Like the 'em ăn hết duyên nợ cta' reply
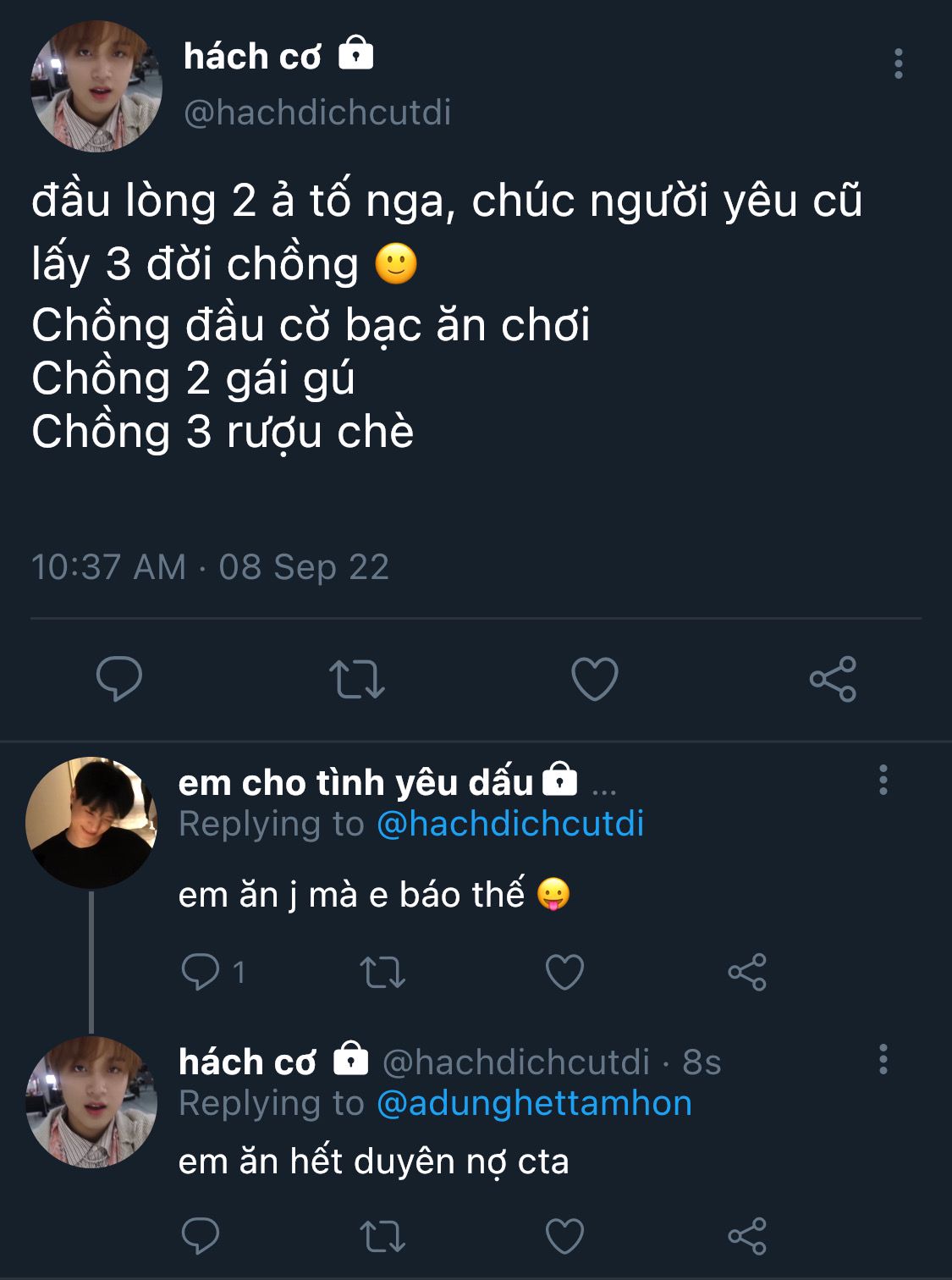The image size is (952, 1280). tap(564, 1236)
